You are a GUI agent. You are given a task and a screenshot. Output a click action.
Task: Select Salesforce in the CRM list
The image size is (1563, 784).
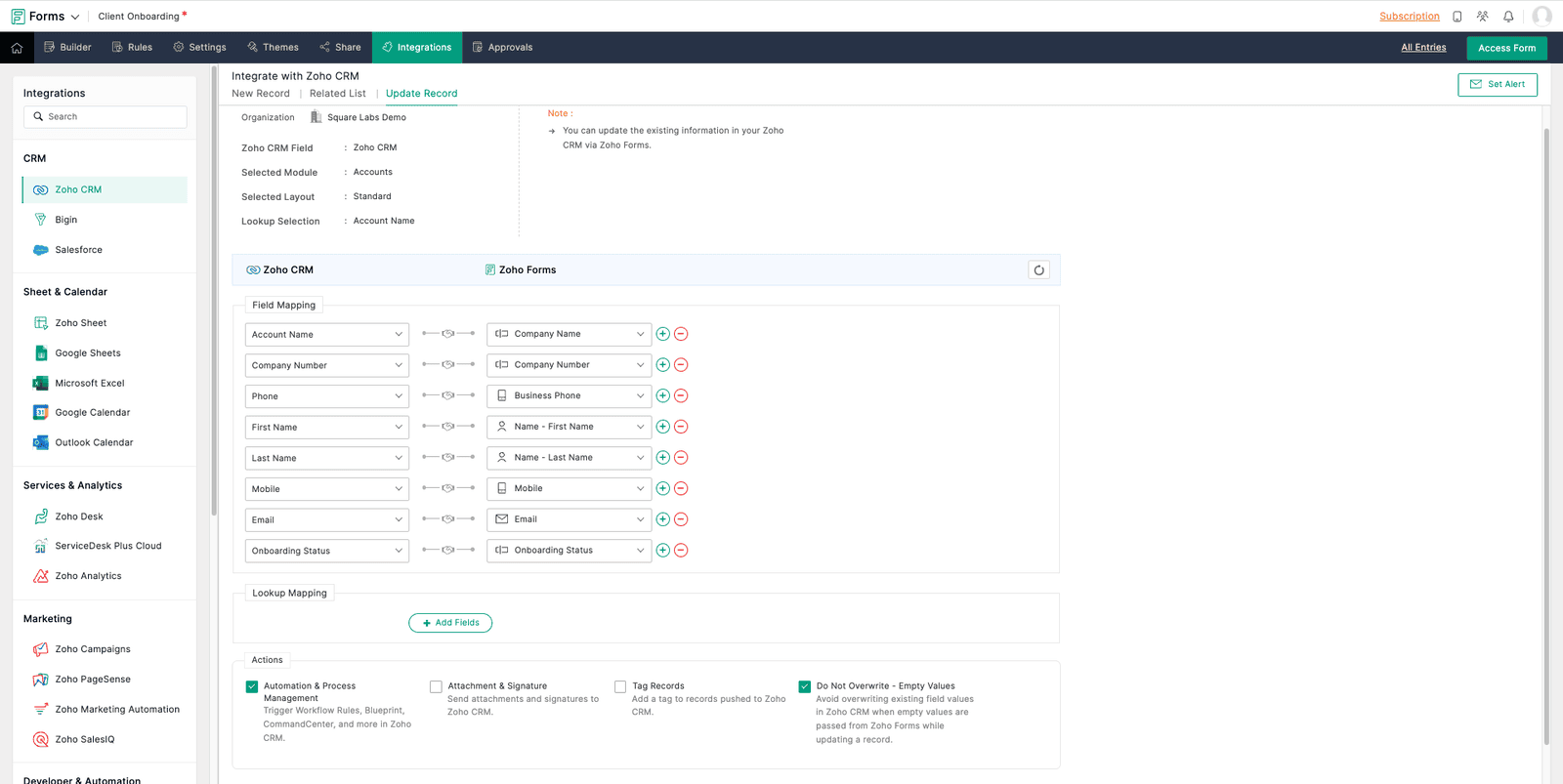[78, 250]
